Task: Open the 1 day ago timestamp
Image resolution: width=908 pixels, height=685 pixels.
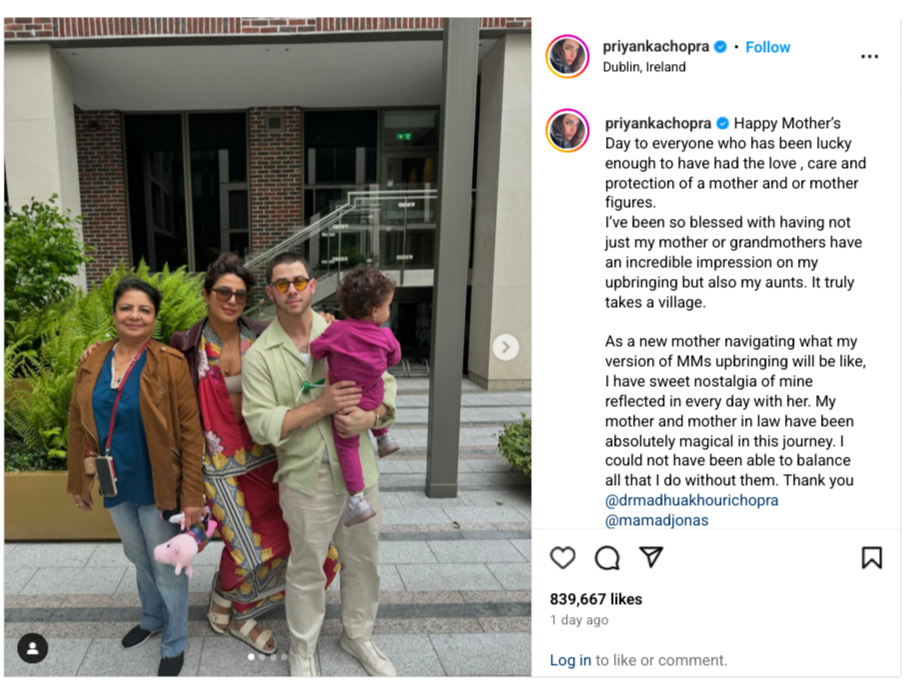Action: pos(579,620)
